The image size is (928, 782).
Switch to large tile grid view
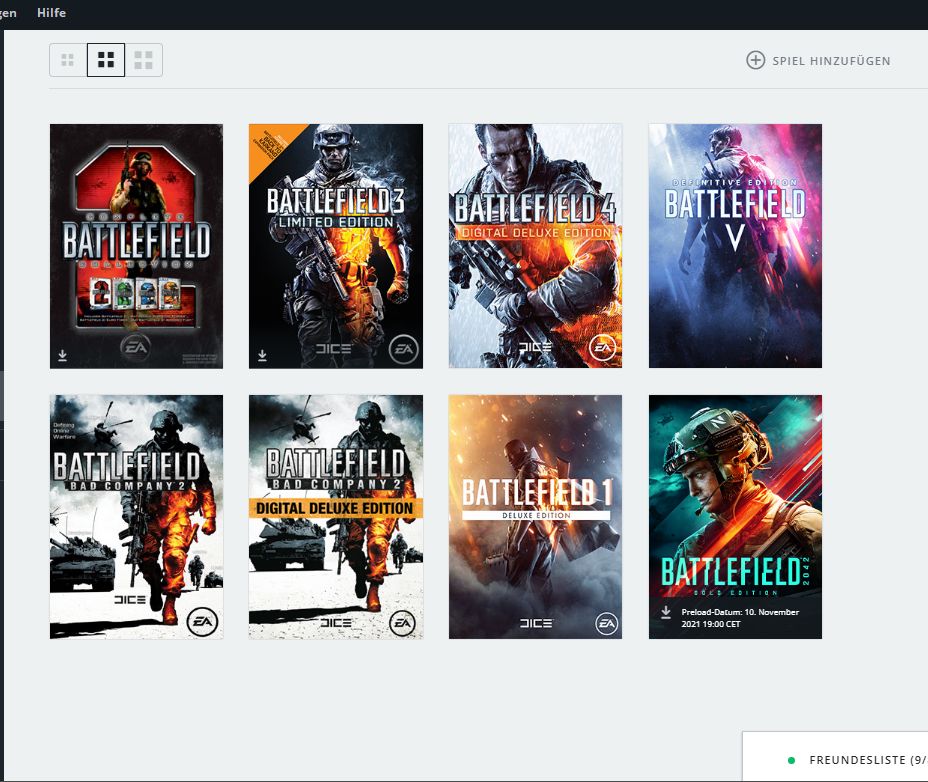pyautogui.click(x=143, y=60)
